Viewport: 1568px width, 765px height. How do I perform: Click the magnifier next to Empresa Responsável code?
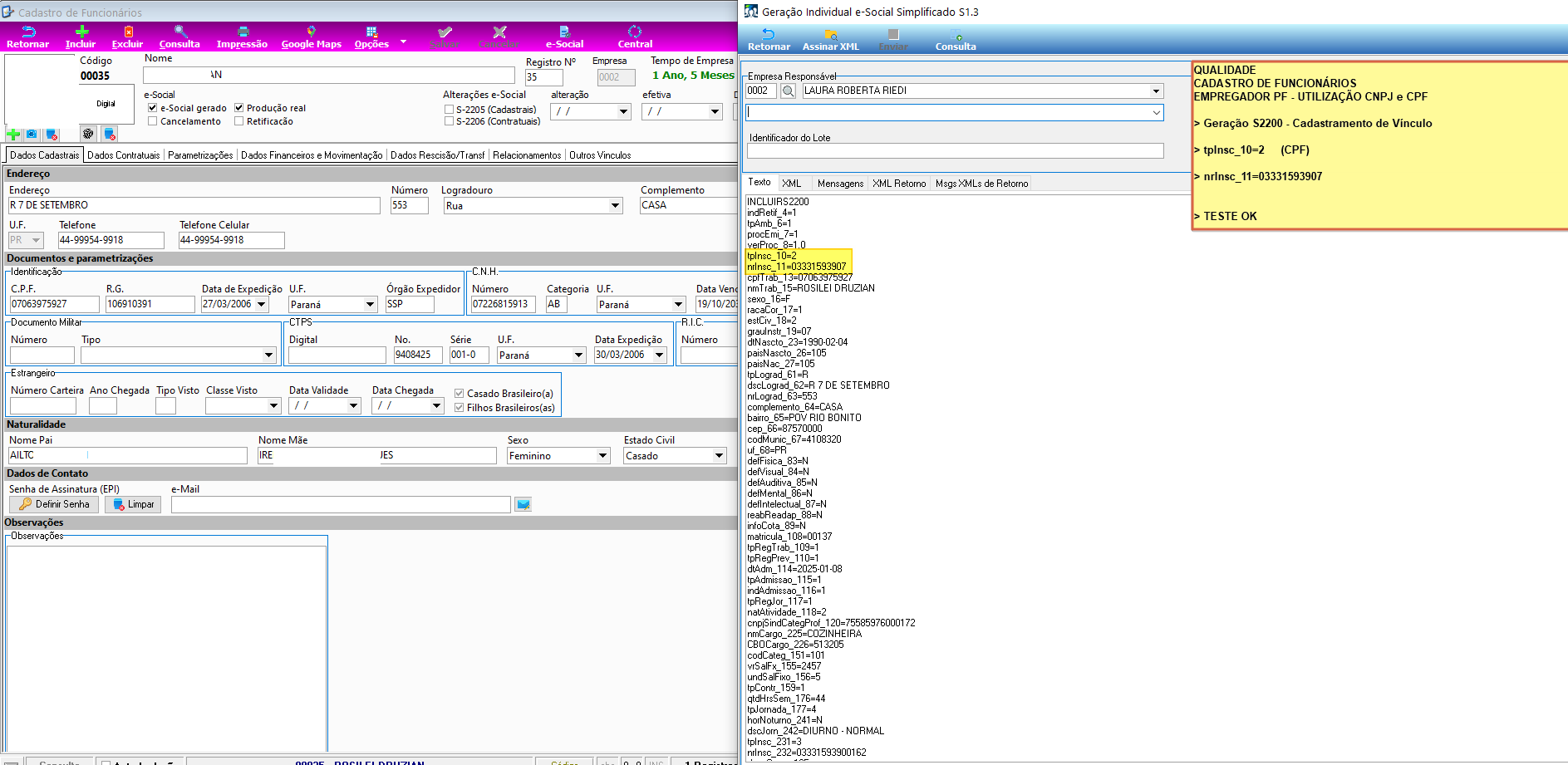coord(789,91)
